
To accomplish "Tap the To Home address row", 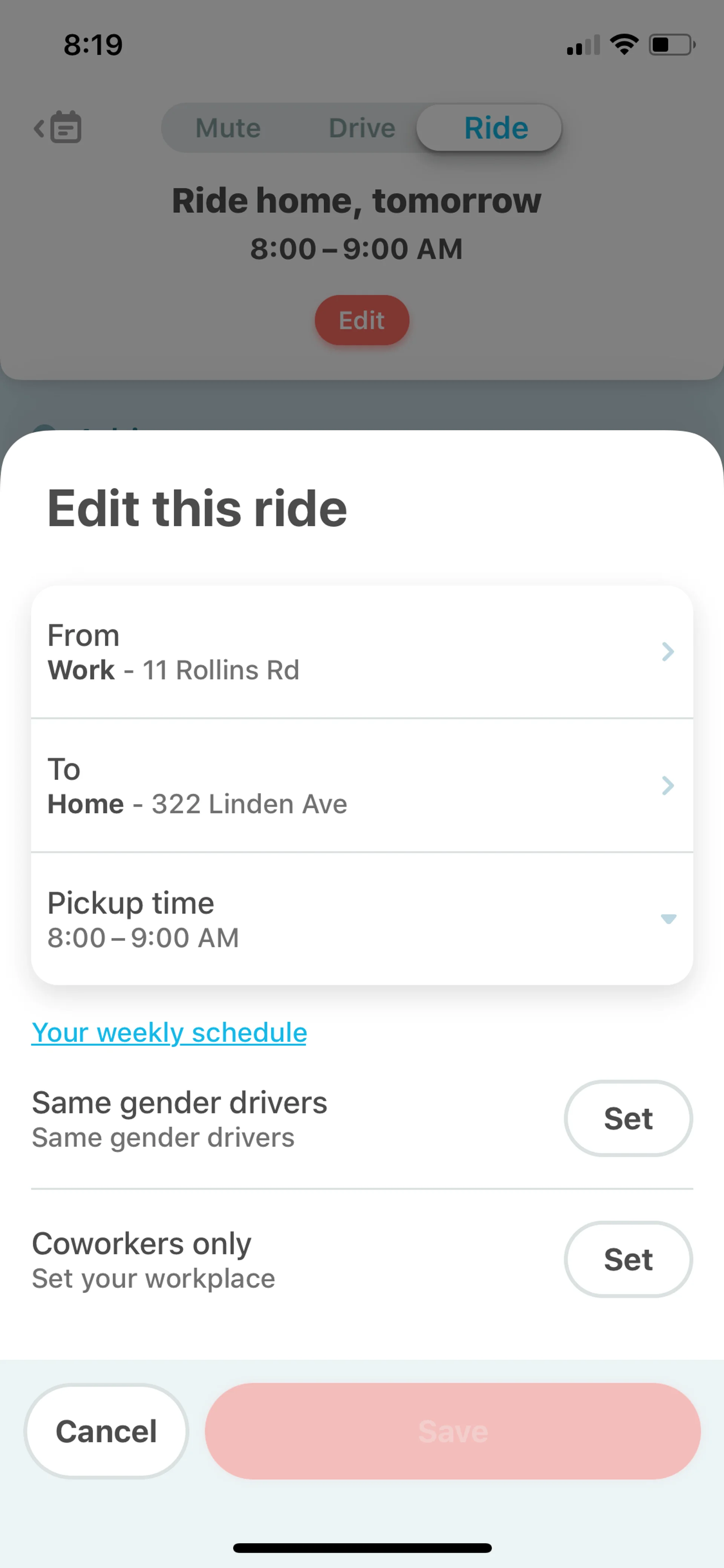I will pos(304,786).
